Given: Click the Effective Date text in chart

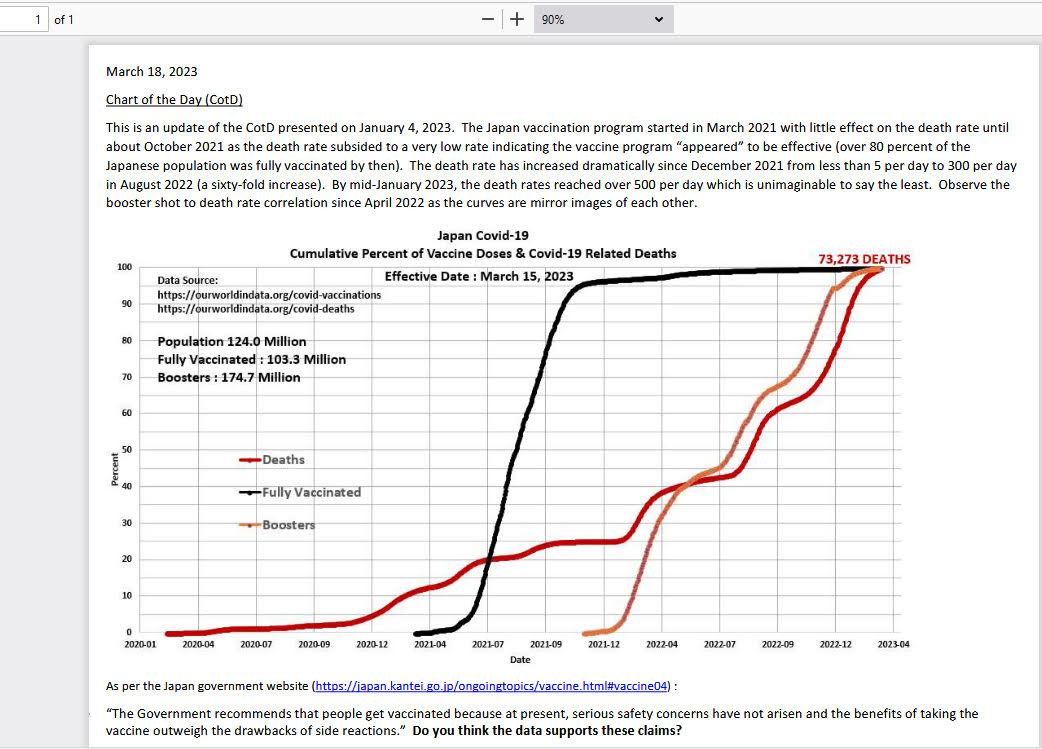Looking at the screenshot, I should coord(479,276).
